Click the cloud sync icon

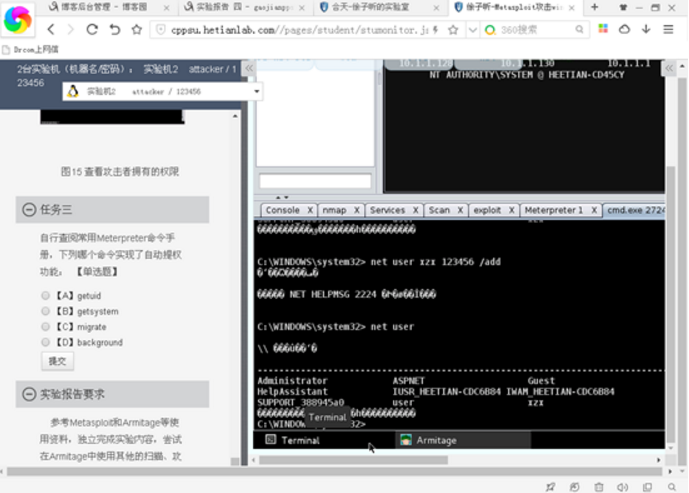(x=624, y=29)
